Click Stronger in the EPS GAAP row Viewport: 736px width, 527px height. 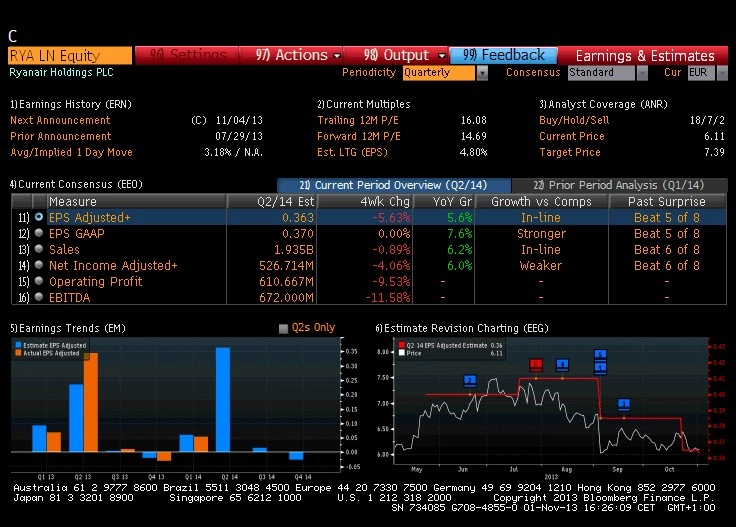click(x=541, y=233)
